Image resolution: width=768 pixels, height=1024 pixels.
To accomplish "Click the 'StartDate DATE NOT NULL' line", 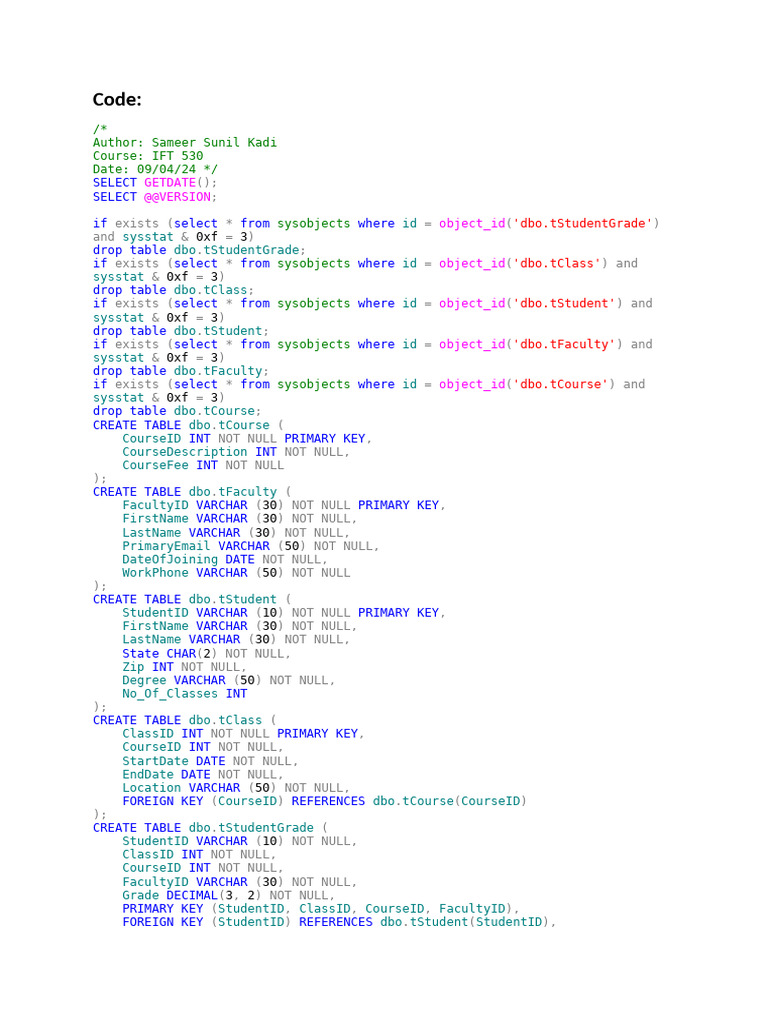I will pos(210,761).
